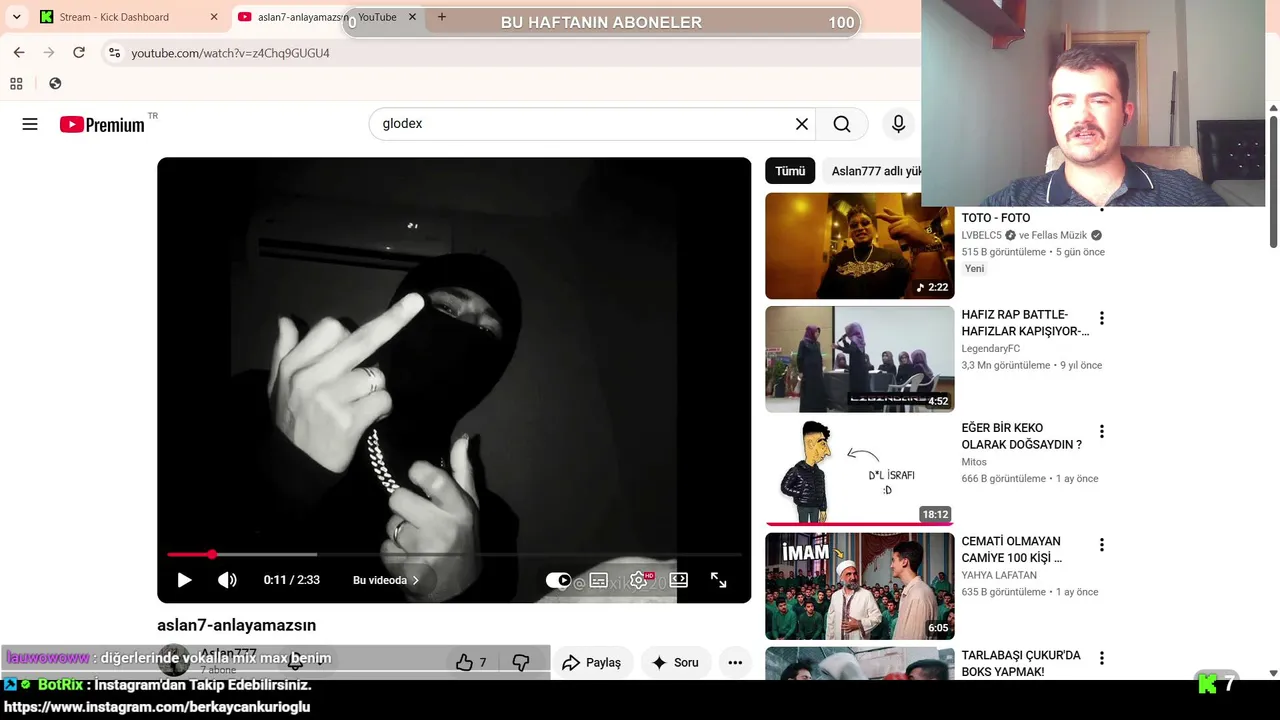Open LVBELC5 channel link

pos(981,235)
